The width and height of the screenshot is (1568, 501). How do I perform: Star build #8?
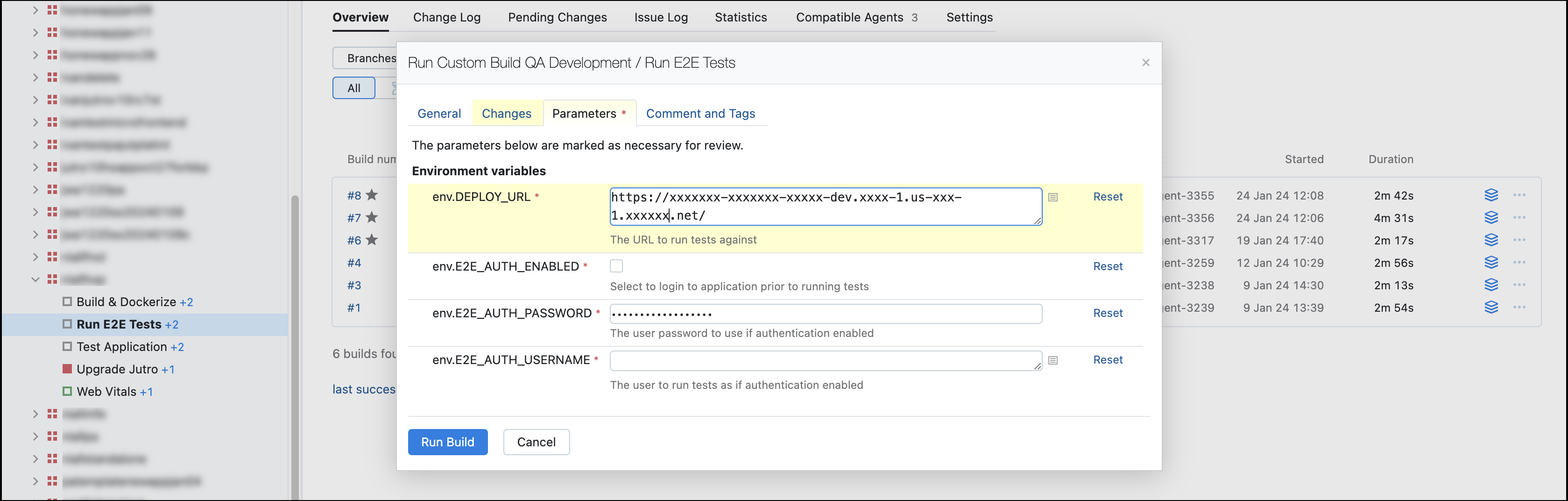coord(371,195)
